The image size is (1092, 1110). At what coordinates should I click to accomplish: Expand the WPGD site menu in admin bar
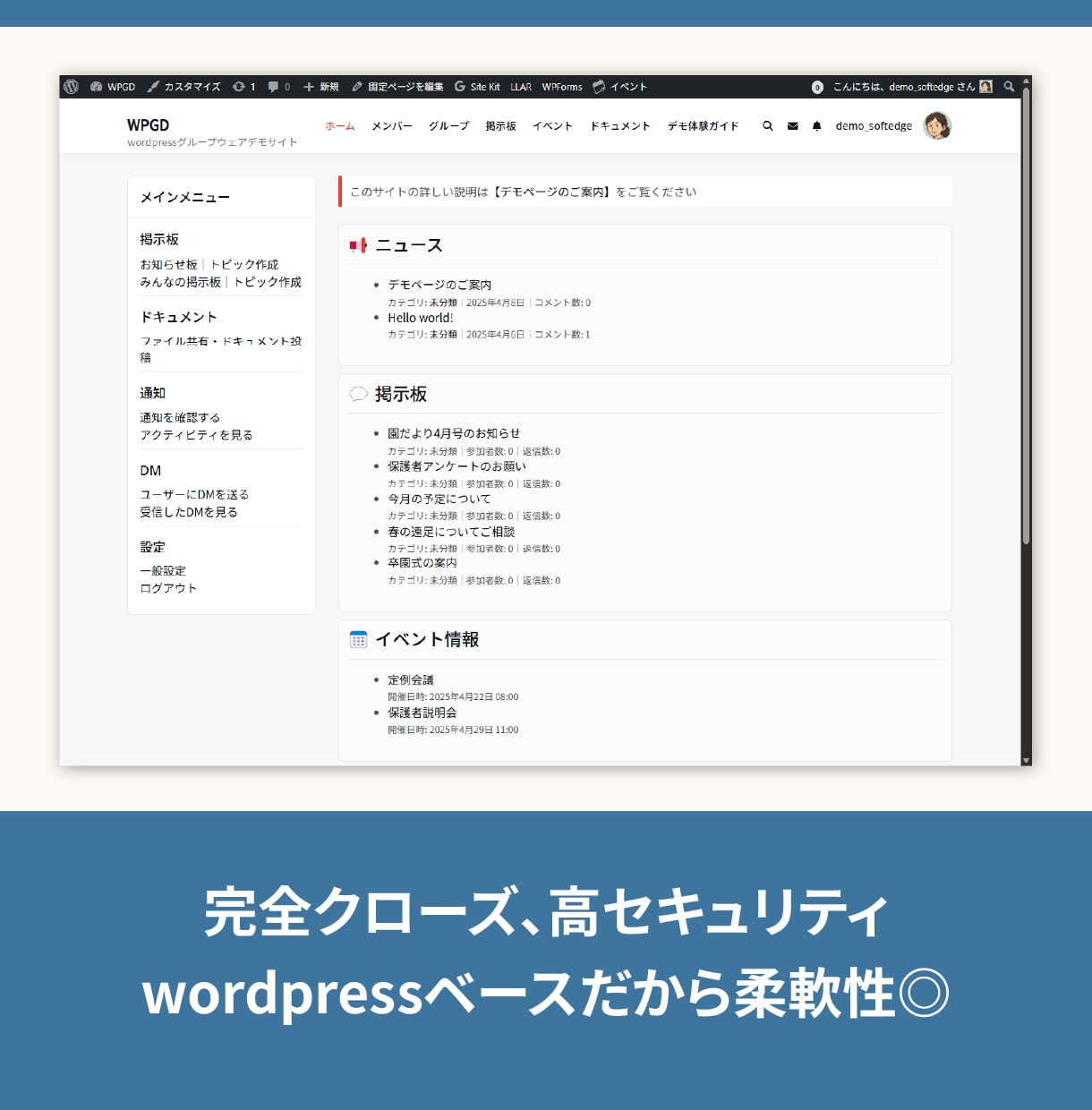click(x=113, y=87)
